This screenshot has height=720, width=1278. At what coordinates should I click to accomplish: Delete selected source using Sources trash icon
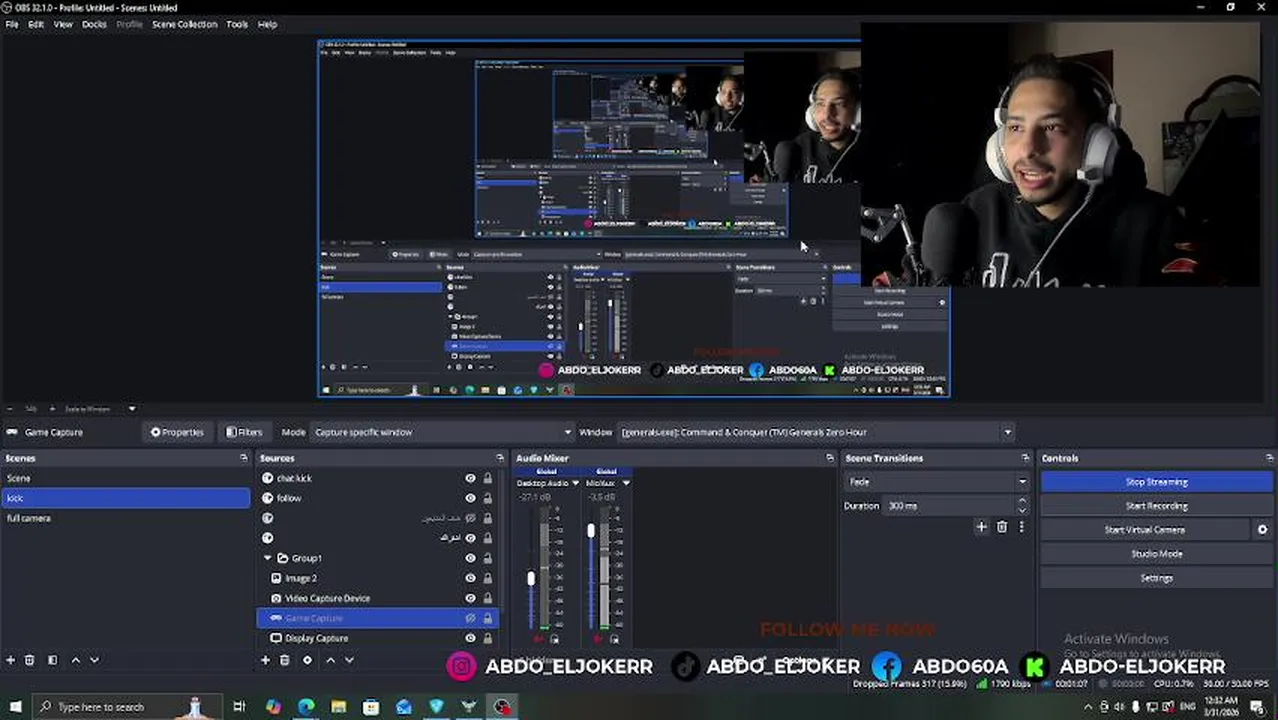(285, 660)
